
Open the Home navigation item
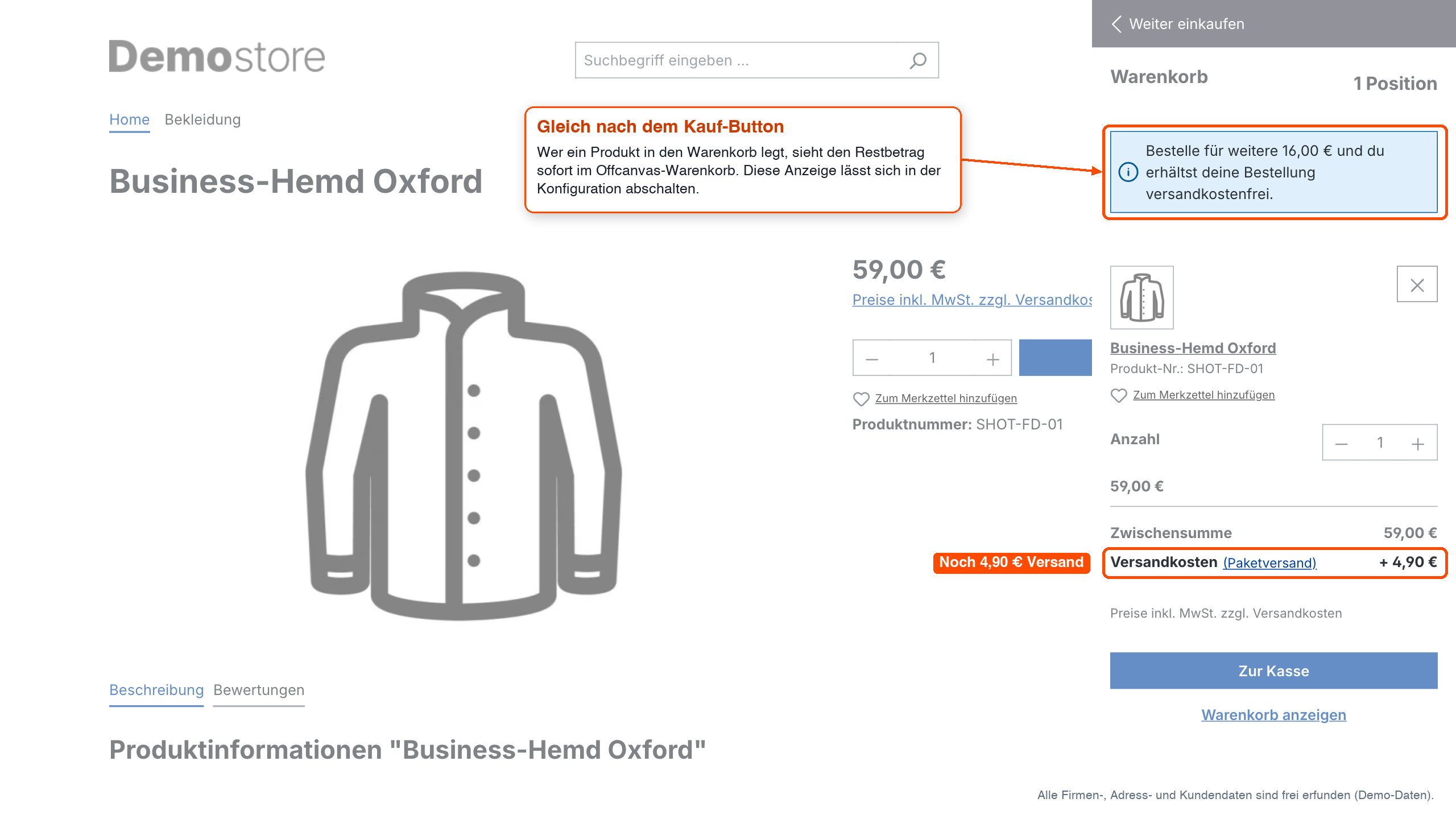pos(129,120)
